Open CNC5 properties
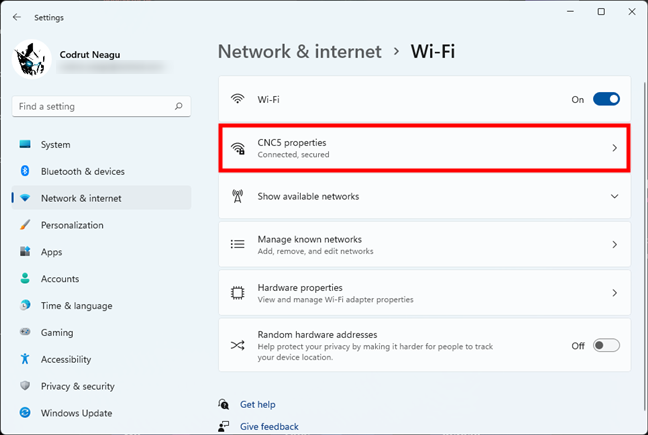Screen dimensions: 648x435 [x=424, y=148]
